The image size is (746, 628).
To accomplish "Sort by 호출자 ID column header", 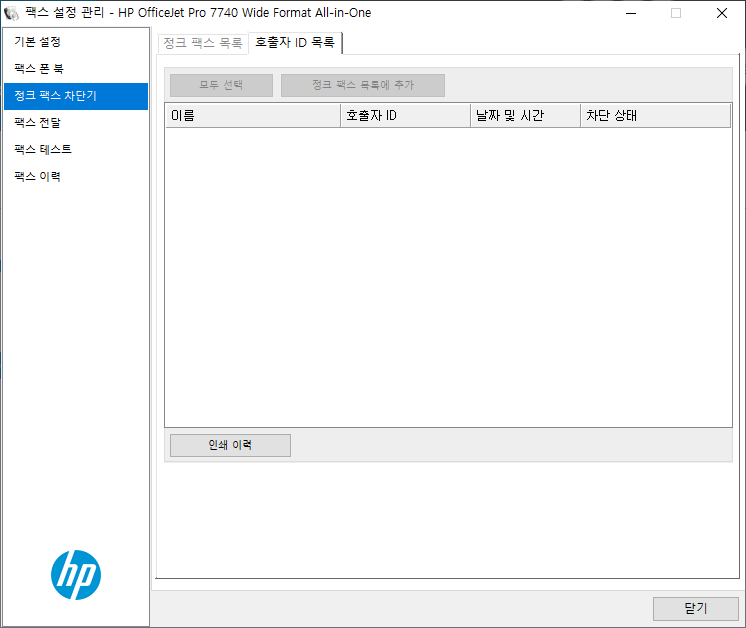I will point(405,116).
